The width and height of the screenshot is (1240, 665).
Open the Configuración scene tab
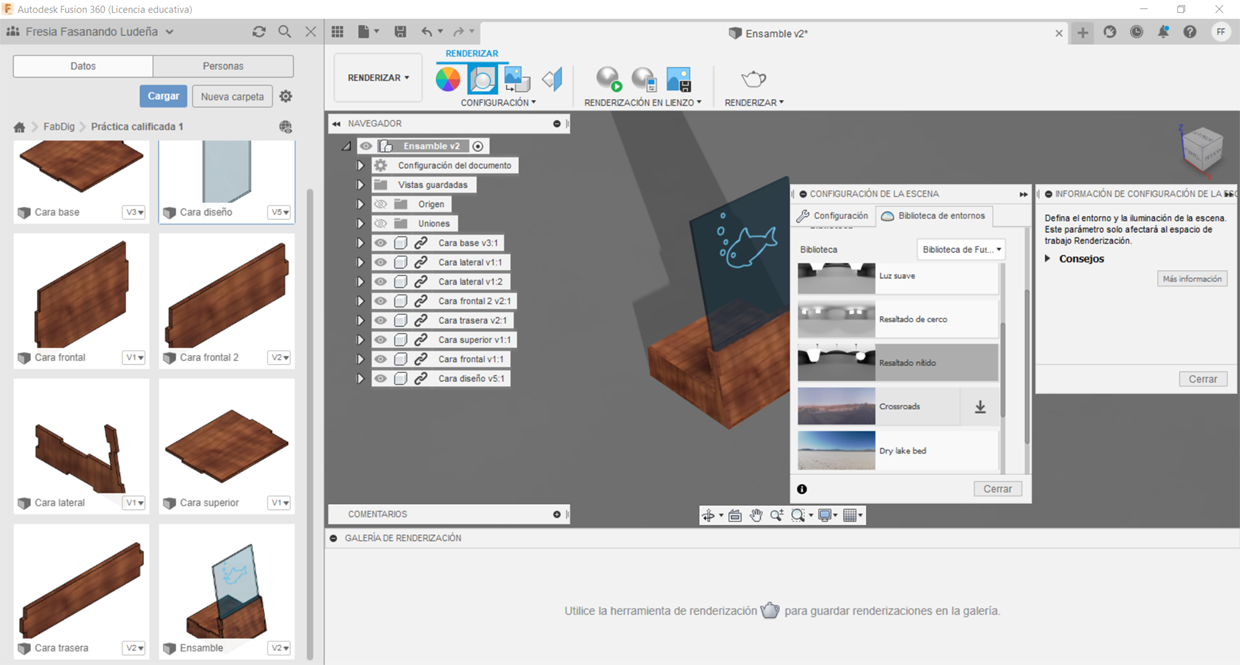832,216
